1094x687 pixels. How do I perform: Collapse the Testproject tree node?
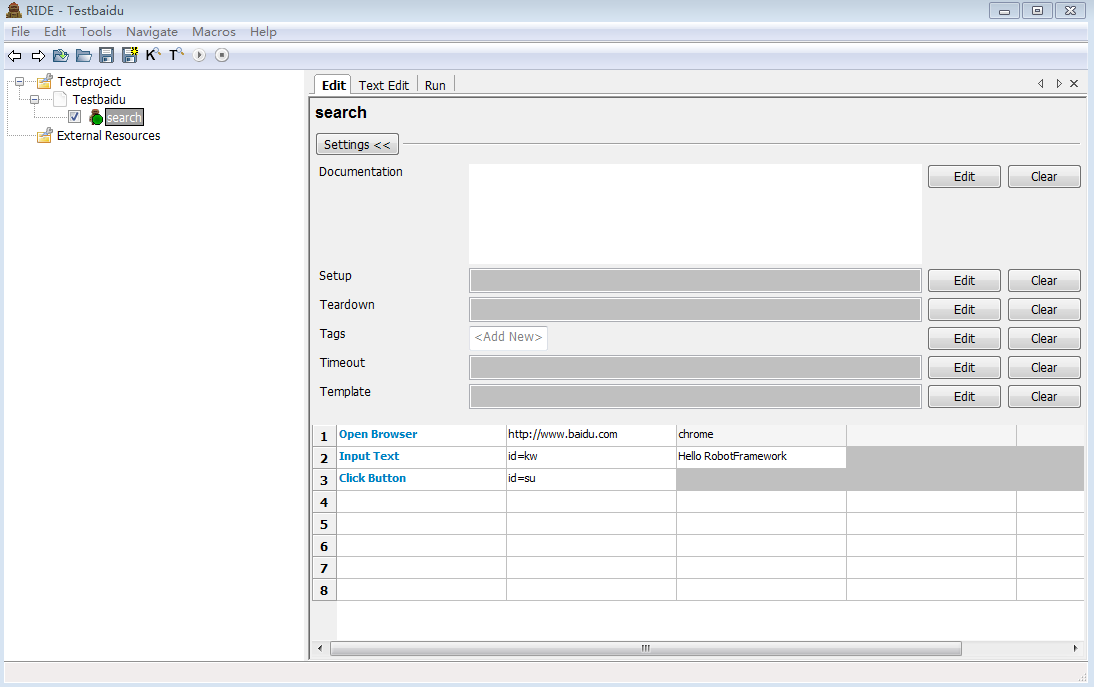pos(19,82)
